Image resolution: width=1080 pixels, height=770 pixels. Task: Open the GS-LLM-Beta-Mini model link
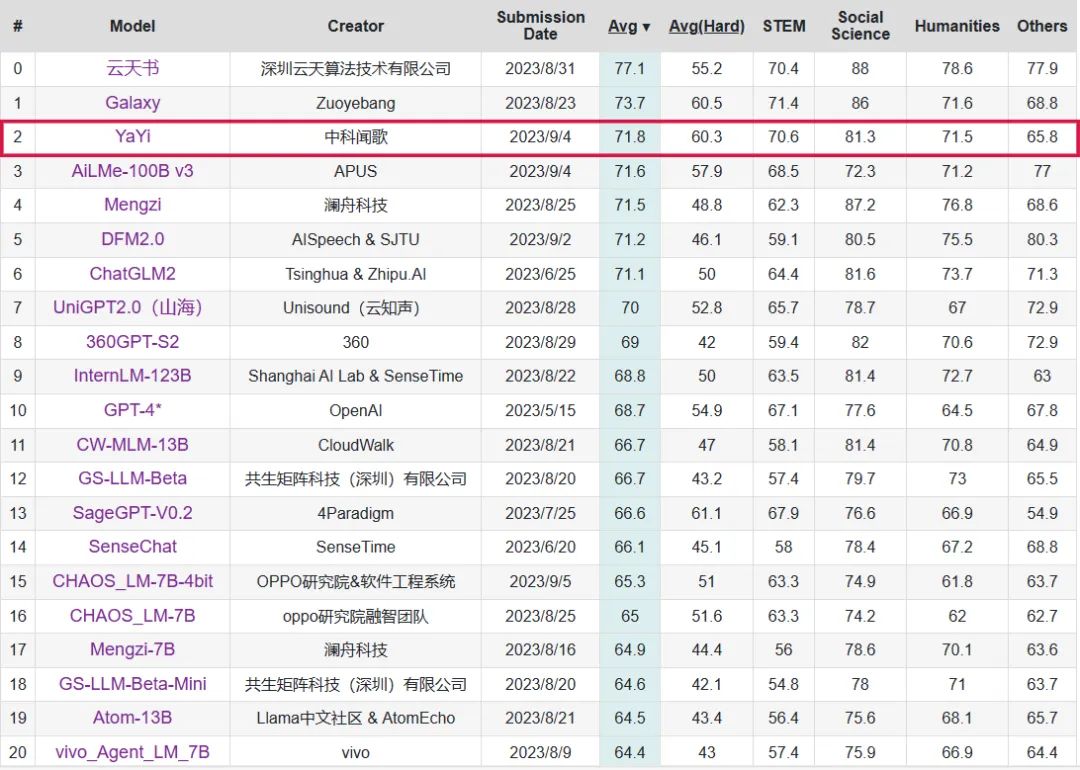[132, 683]
